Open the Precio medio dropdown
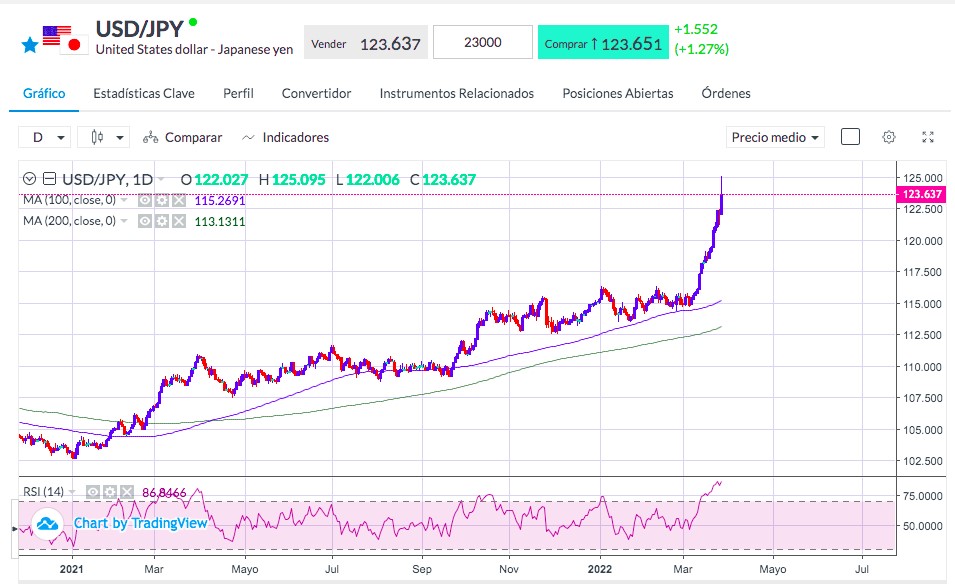The width and height of the screenshot is (955, 584). (x=775, y=137)
